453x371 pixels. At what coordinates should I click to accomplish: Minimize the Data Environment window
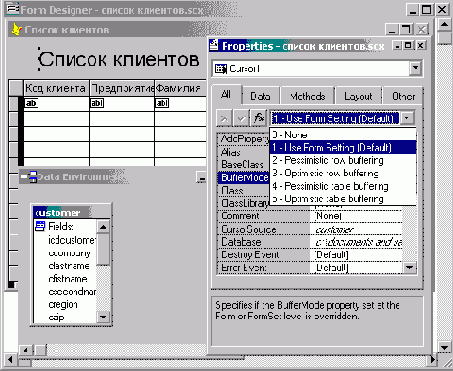(201, 178)
